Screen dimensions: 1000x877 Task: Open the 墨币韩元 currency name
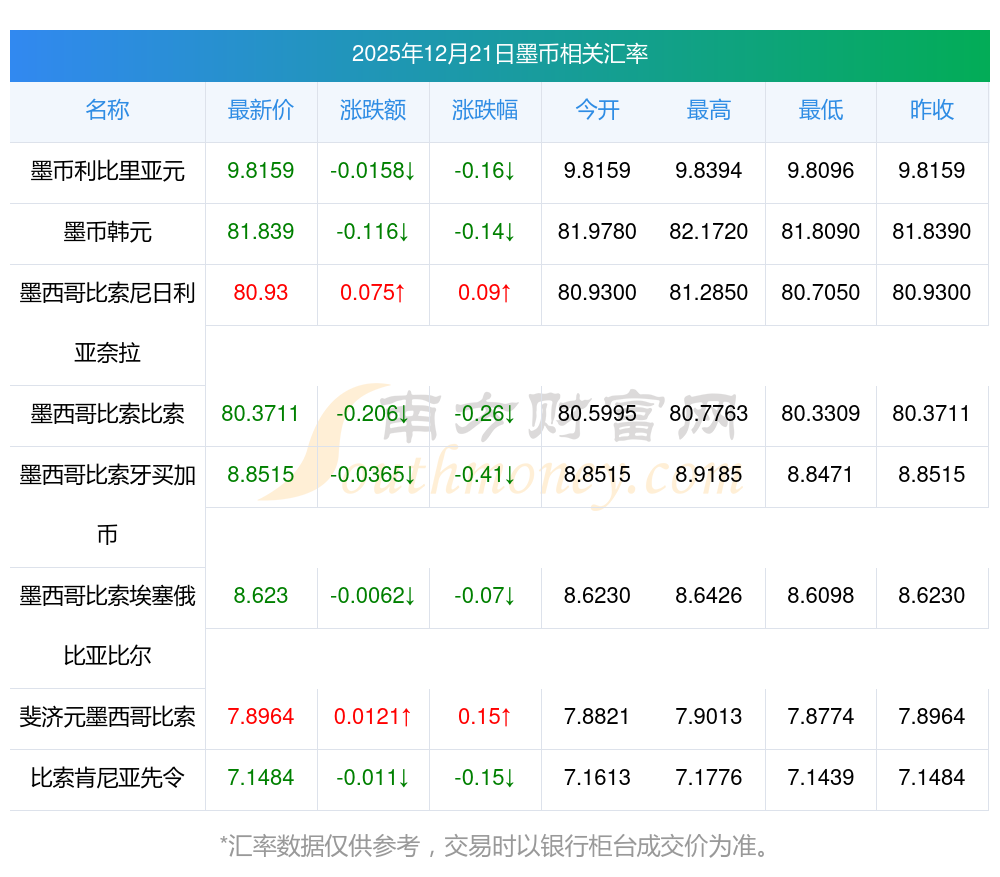pyautogui.click(x=107, y=232)
